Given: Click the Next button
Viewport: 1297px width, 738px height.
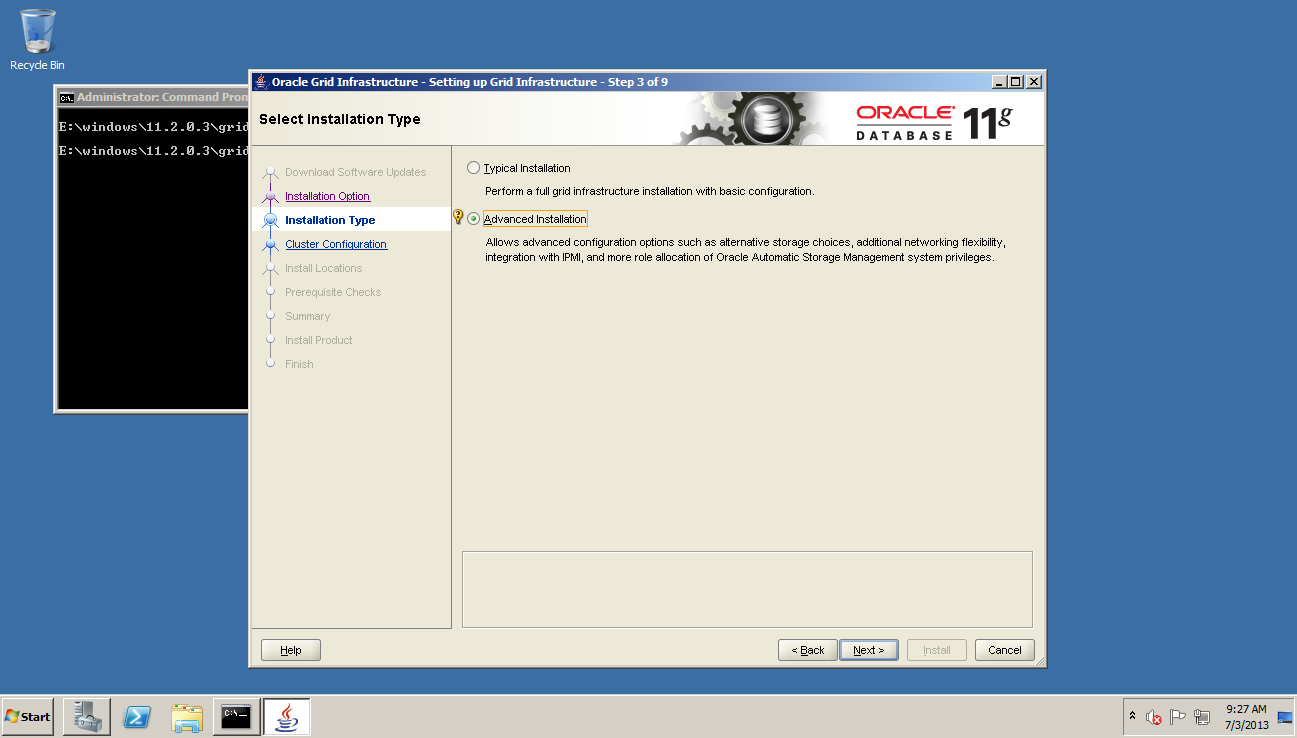Looking at the screenshot, I should click(x=868, y=650).
